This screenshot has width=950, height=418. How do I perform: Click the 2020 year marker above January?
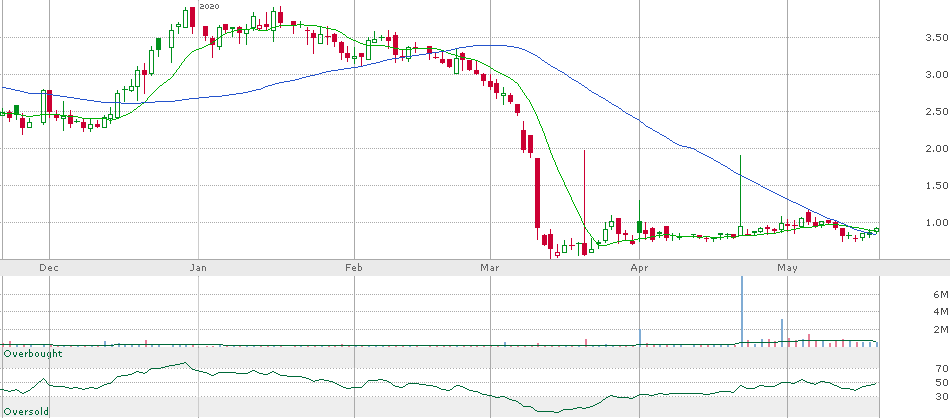click(209, 6)
